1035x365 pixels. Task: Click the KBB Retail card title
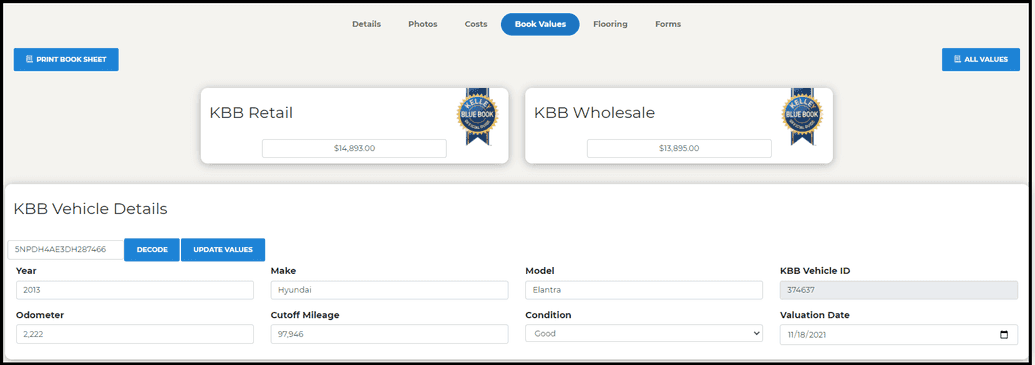[251, 113]
